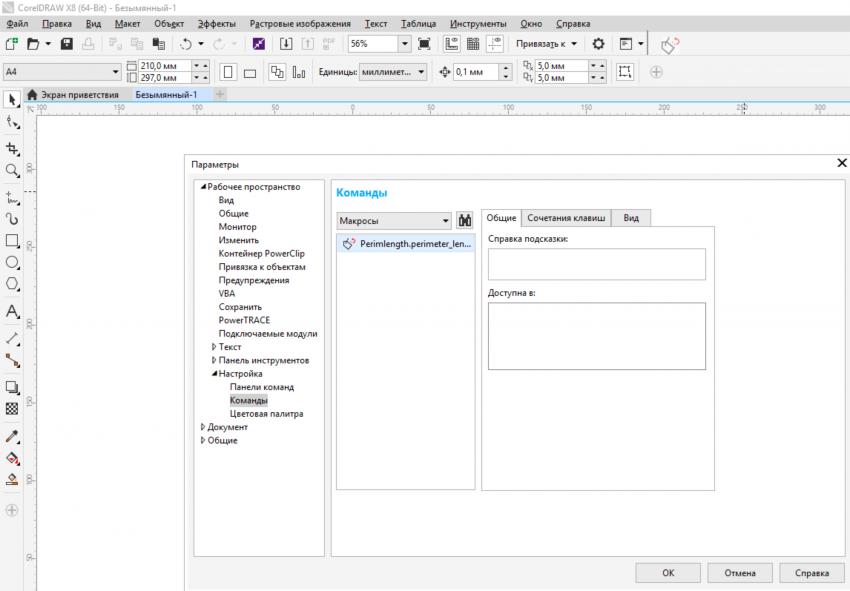Image resolution: width=850 pixels, height=591 pixels.
Task: Expand the Документ tree node
Action: pos(203,427)
